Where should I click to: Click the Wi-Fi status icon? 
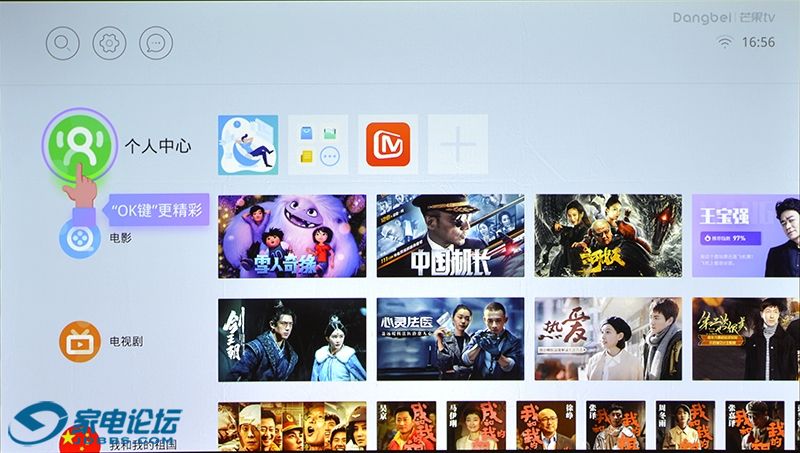coord(724,42)
